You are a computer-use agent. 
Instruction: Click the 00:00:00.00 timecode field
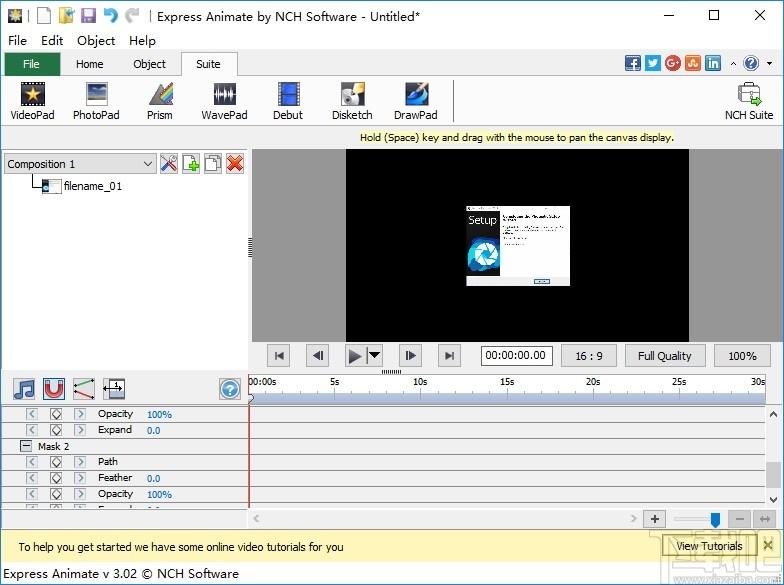point(516,356)
